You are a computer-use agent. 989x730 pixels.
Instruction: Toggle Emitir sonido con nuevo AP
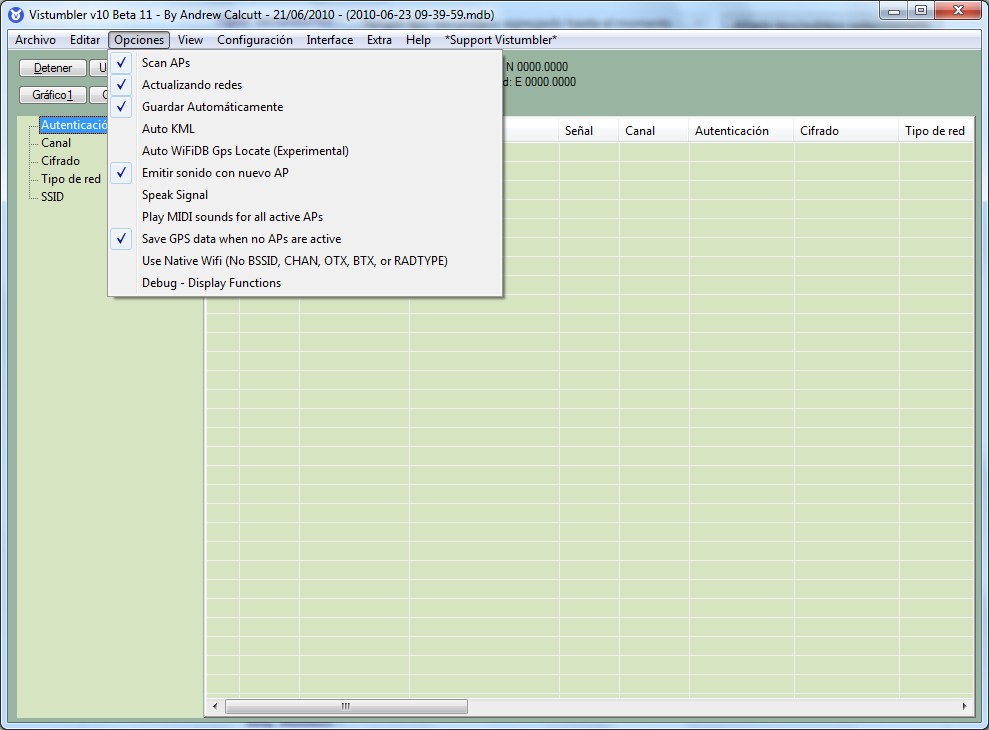point(306,173)
